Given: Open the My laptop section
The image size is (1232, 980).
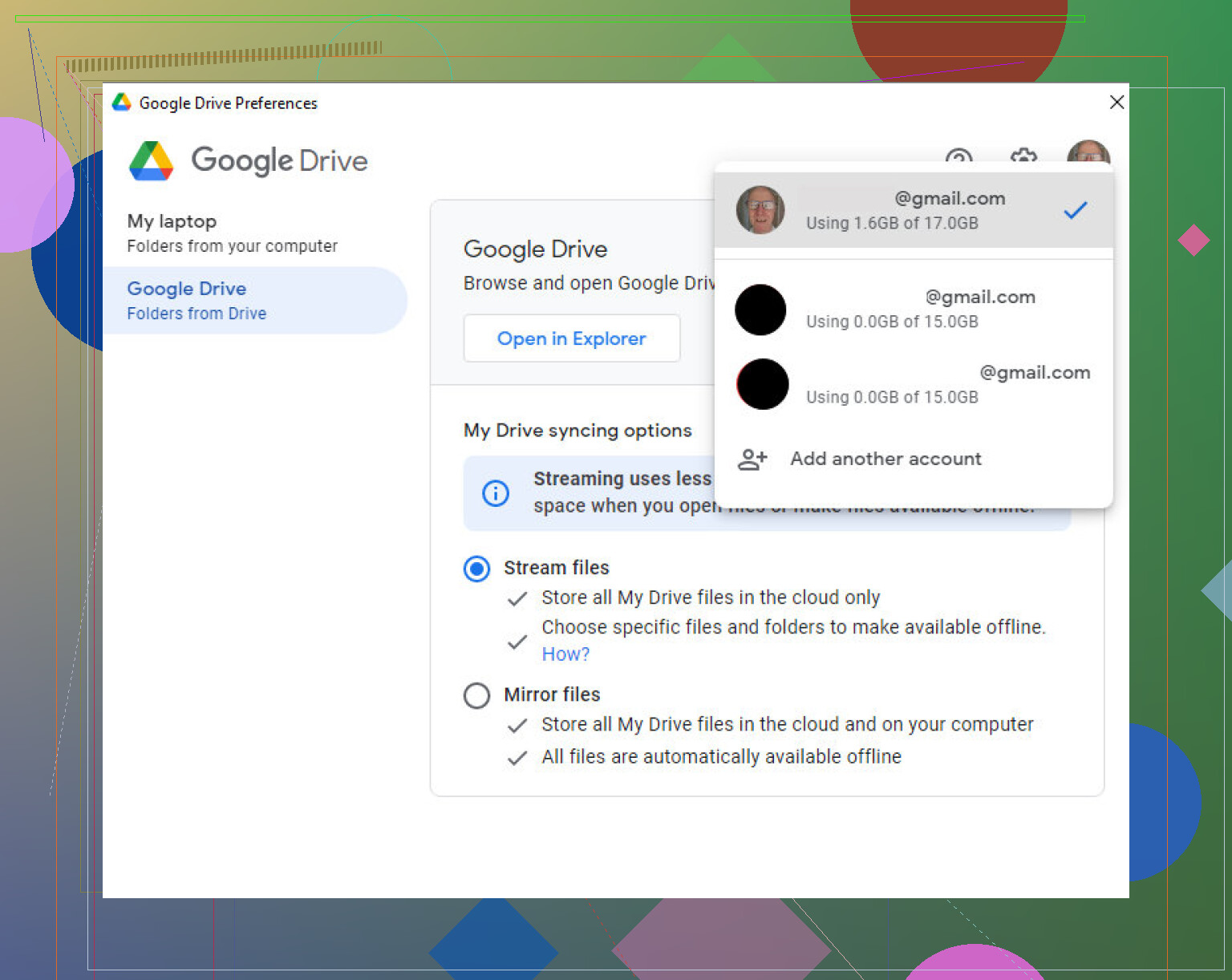Looking at the screenshot, I should [232, 233].
